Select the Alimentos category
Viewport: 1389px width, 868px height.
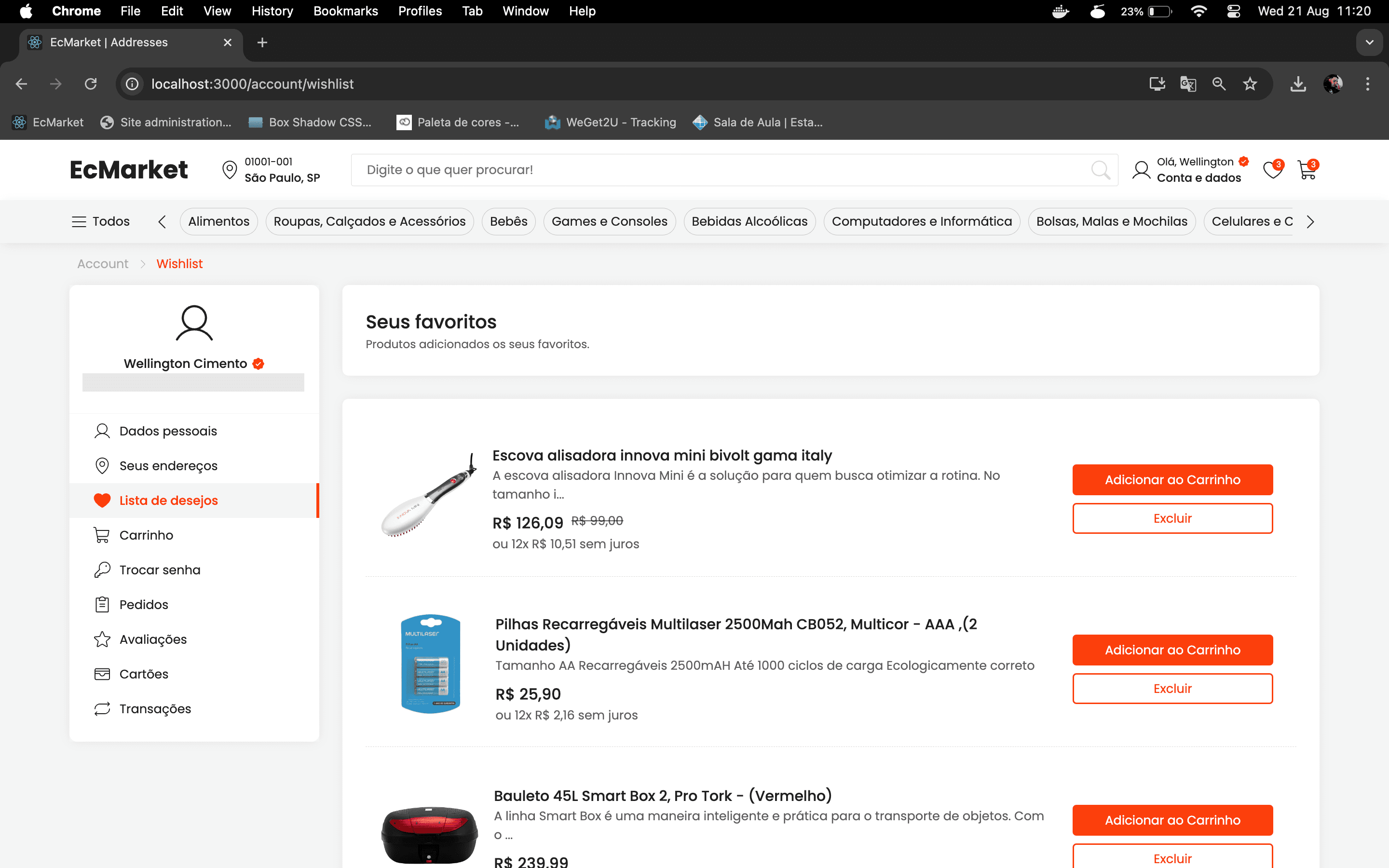(x=218, y=222)
